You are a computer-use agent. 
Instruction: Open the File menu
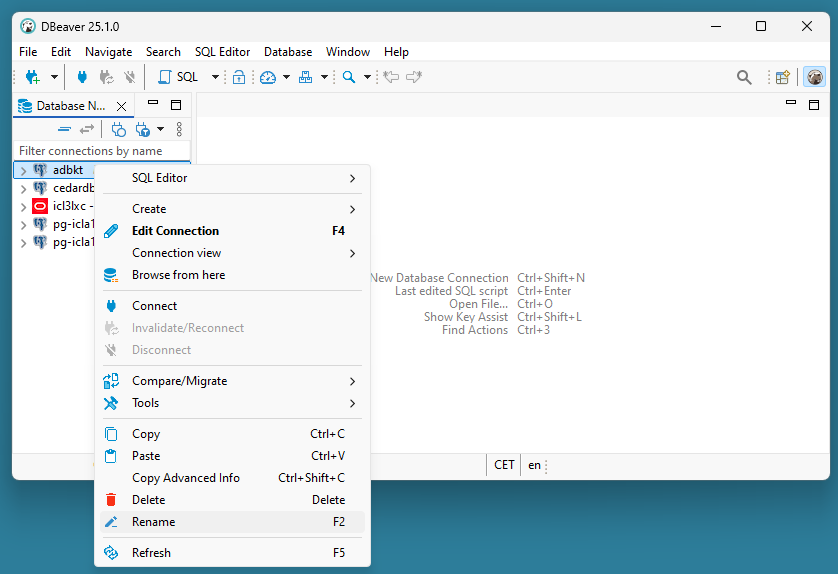coord(28,52)
